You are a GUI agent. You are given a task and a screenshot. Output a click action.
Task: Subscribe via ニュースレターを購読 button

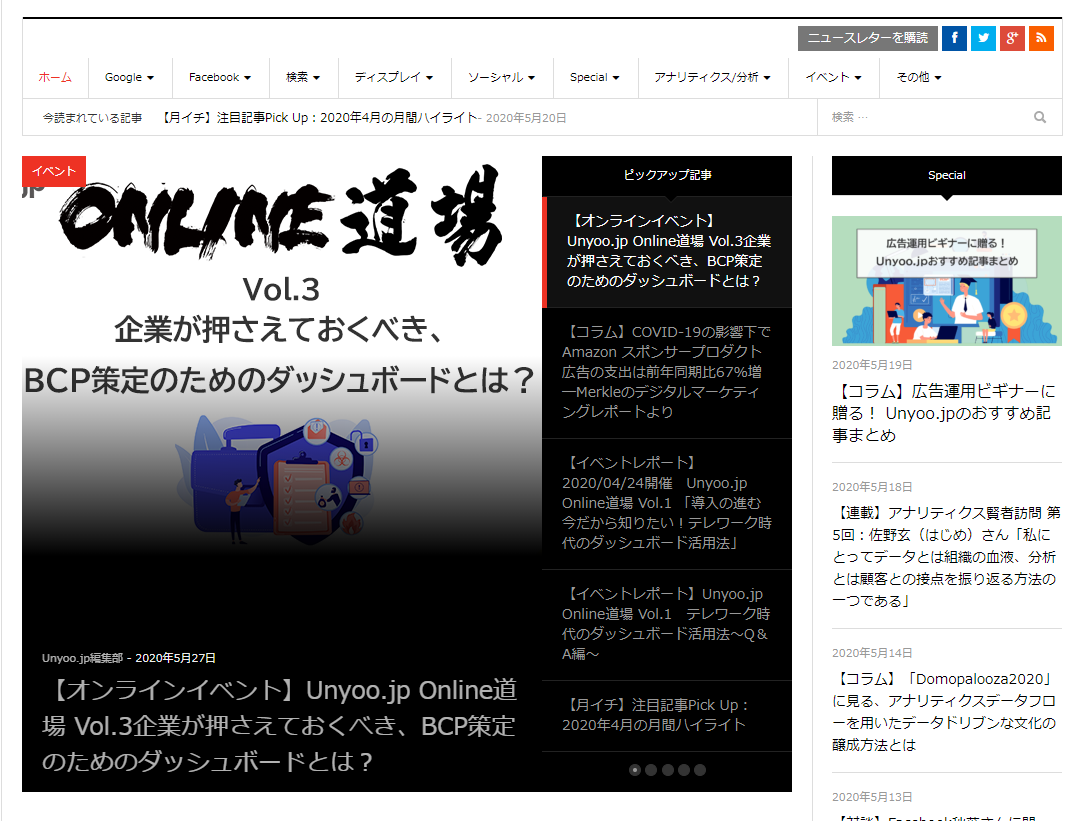[x=867, y=38]
